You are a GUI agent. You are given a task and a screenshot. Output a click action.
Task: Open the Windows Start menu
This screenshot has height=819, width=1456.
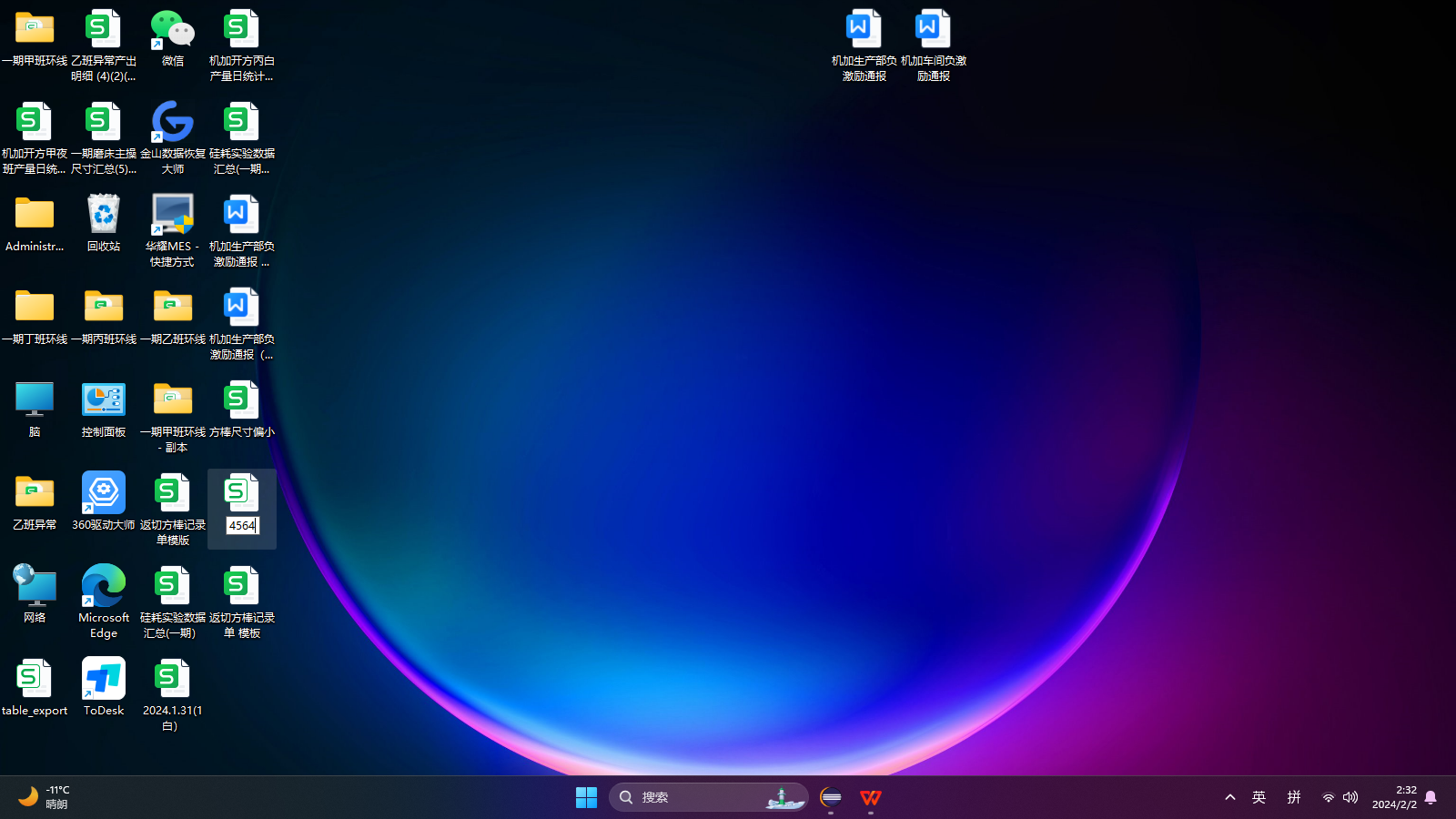tap(586, 798)
